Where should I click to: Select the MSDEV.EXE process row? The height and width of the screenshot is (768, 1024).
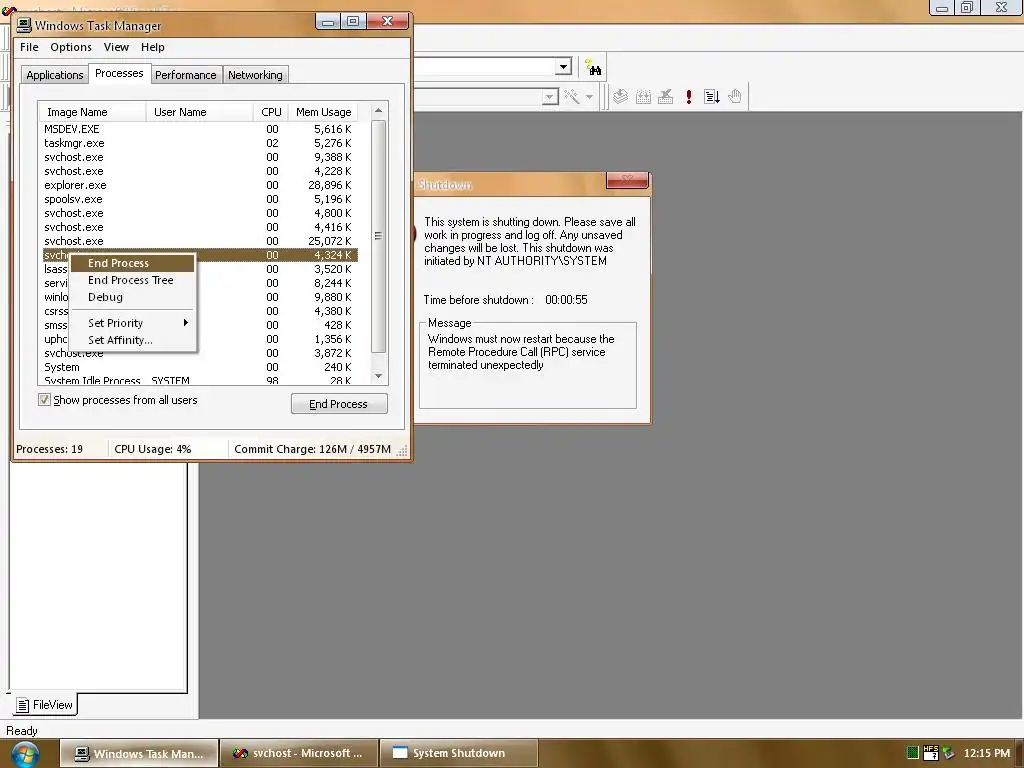(199, 129)
